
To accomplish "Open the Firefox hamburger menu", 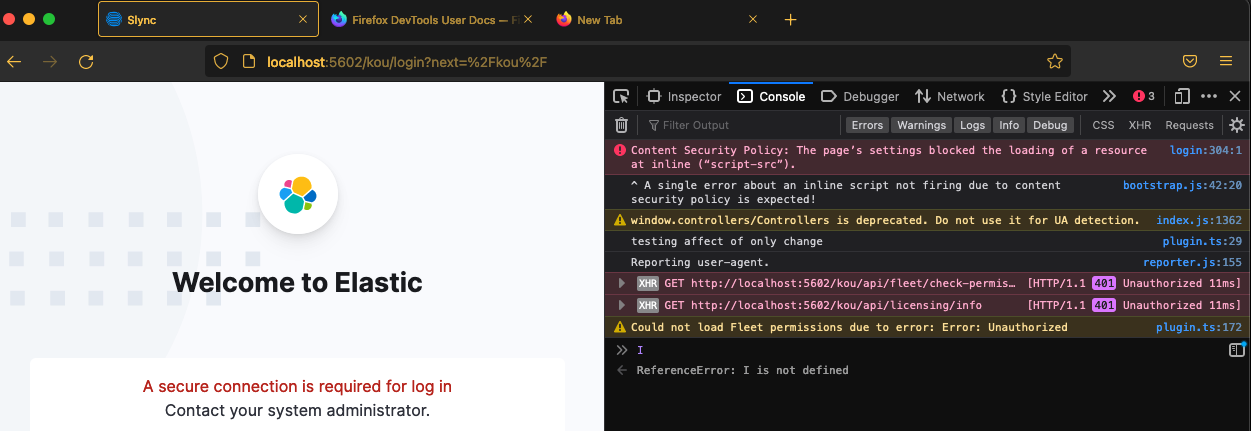I will [1226, 62].
